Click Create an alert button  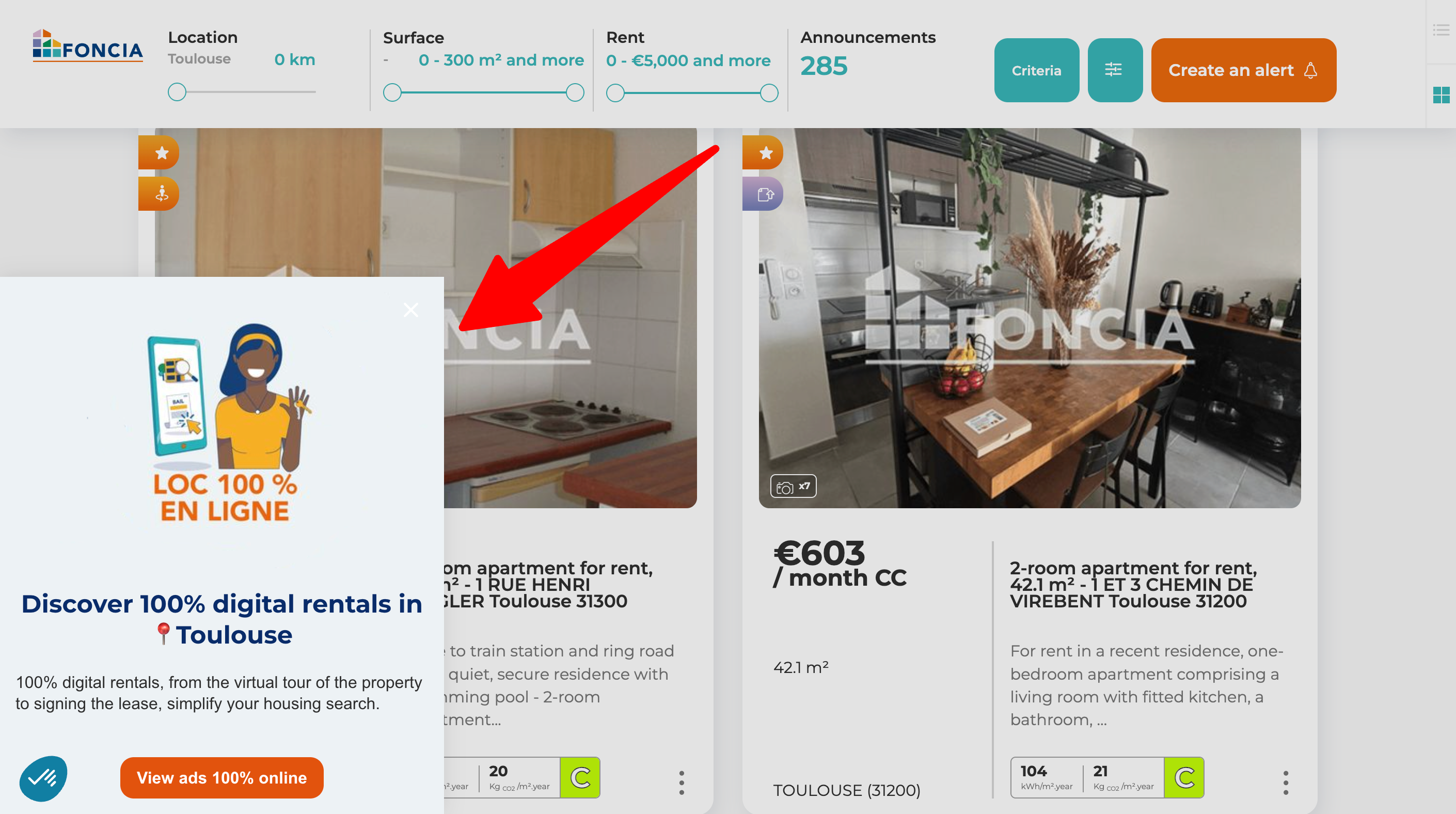pos(1243,70)
